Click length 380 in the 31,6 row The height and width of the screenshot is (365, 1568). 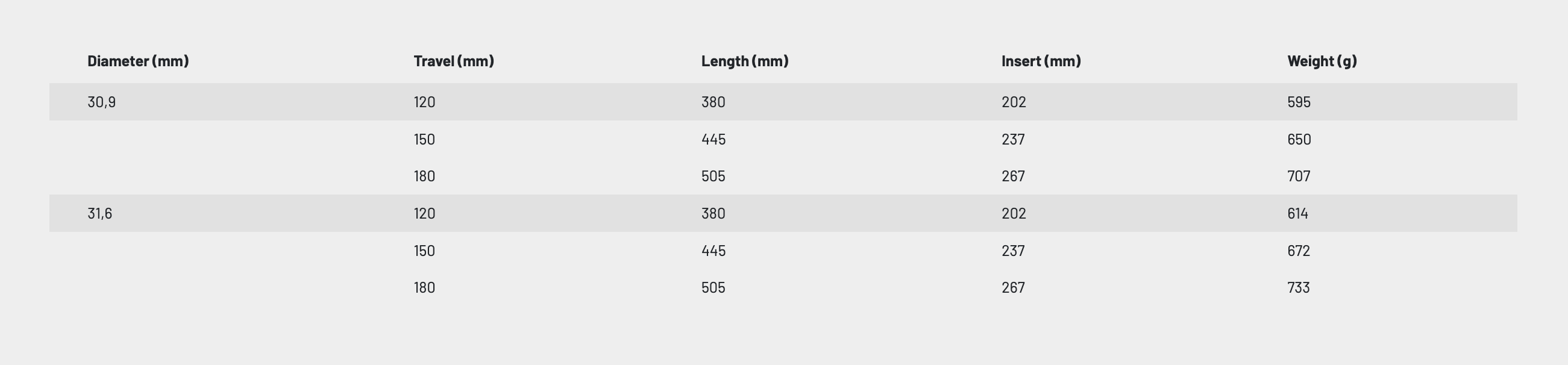click(713, 214)
